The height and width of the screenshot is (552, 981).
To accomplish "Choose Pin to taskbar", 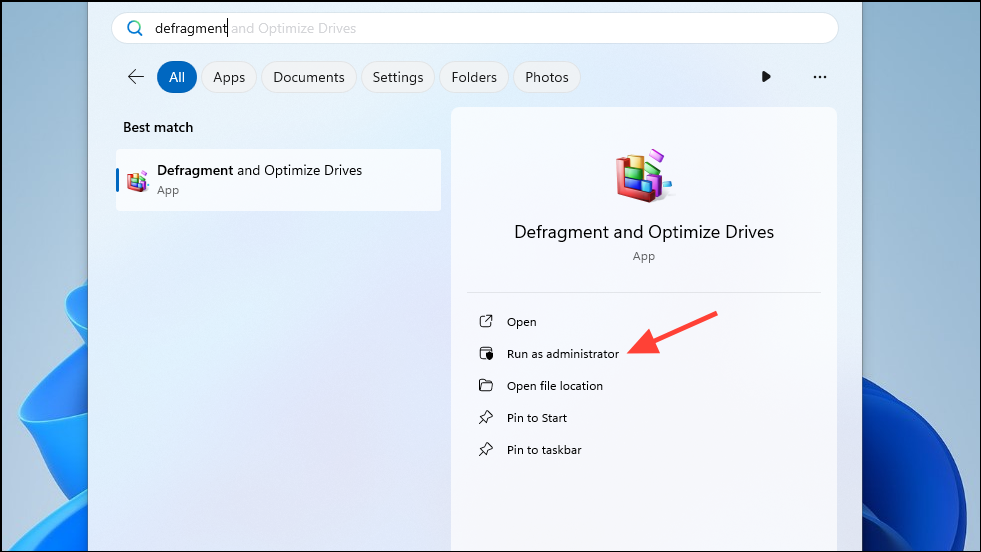I will 544,449.
